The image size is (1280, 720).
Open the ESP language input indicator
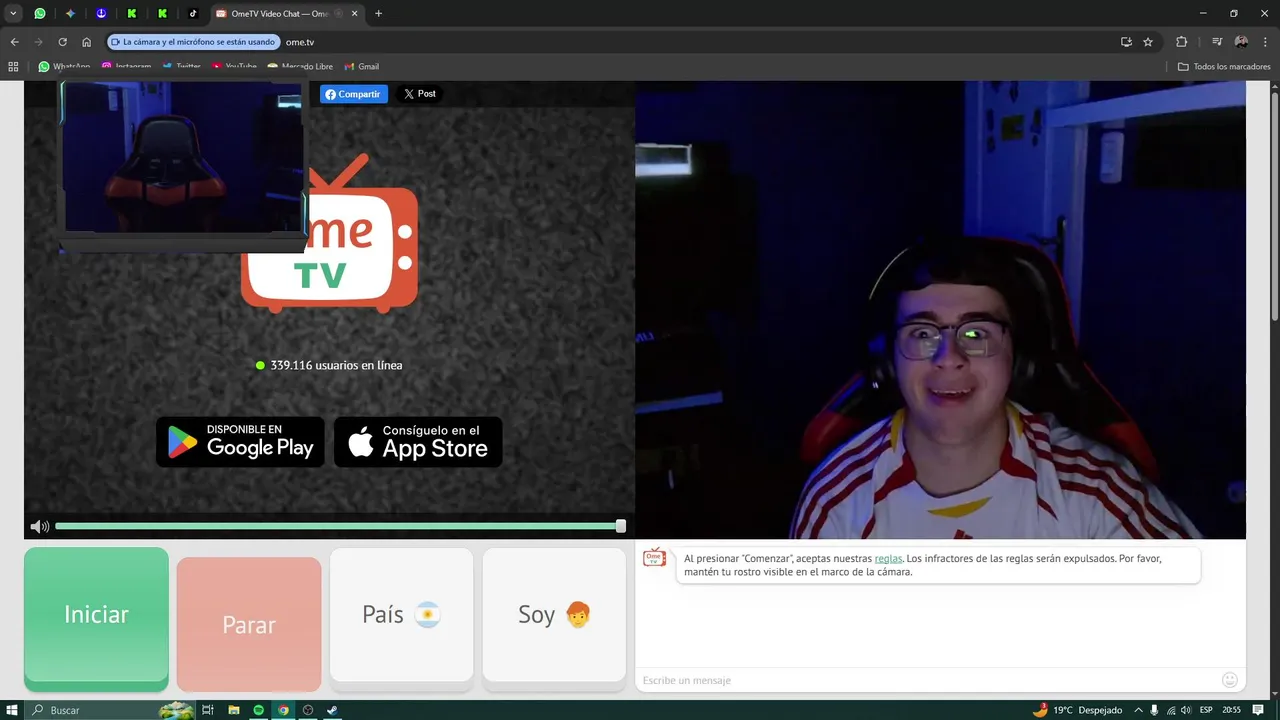click(1206, 710)
